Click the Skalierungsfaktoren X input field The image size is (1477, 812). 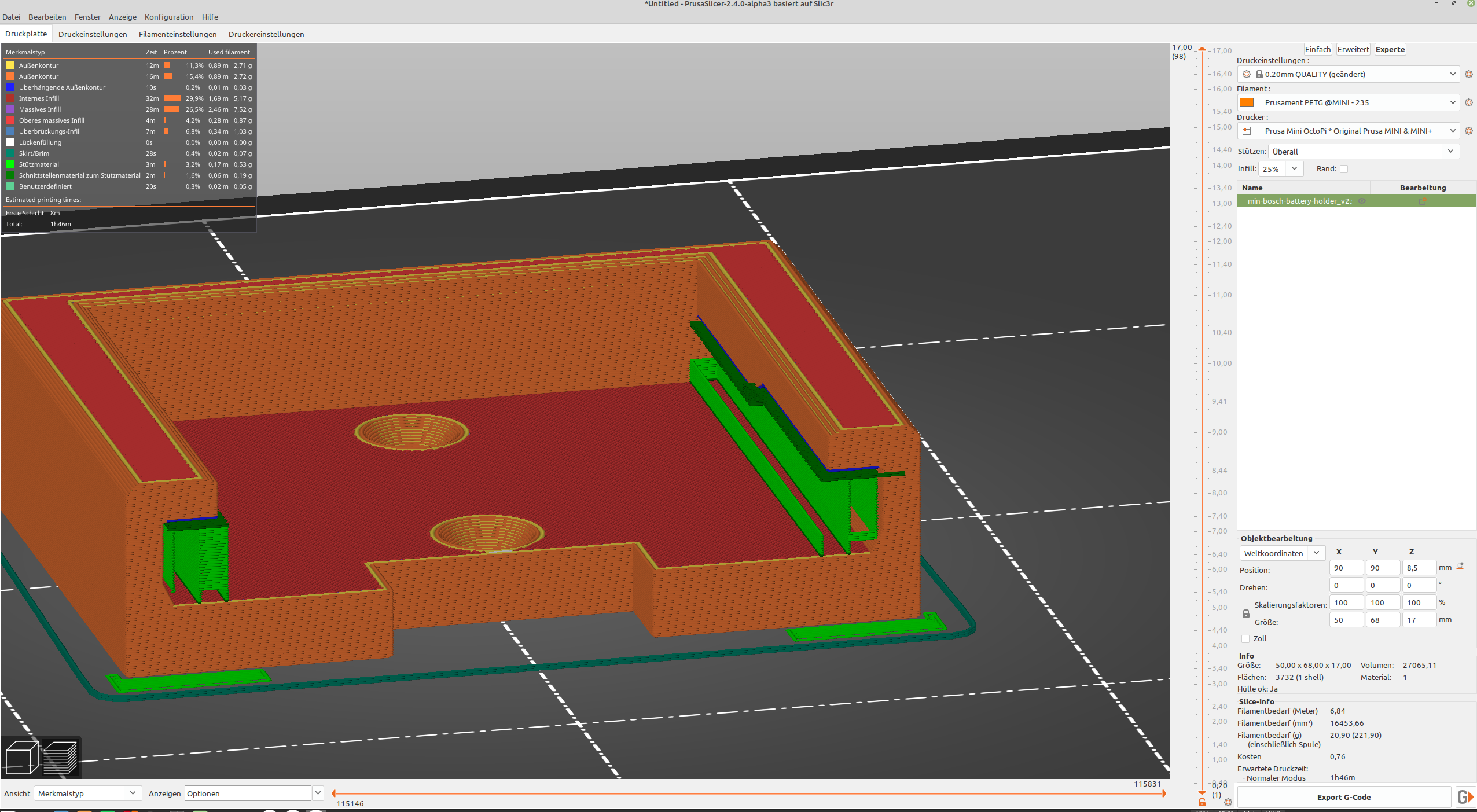[x=1346, y=602]
